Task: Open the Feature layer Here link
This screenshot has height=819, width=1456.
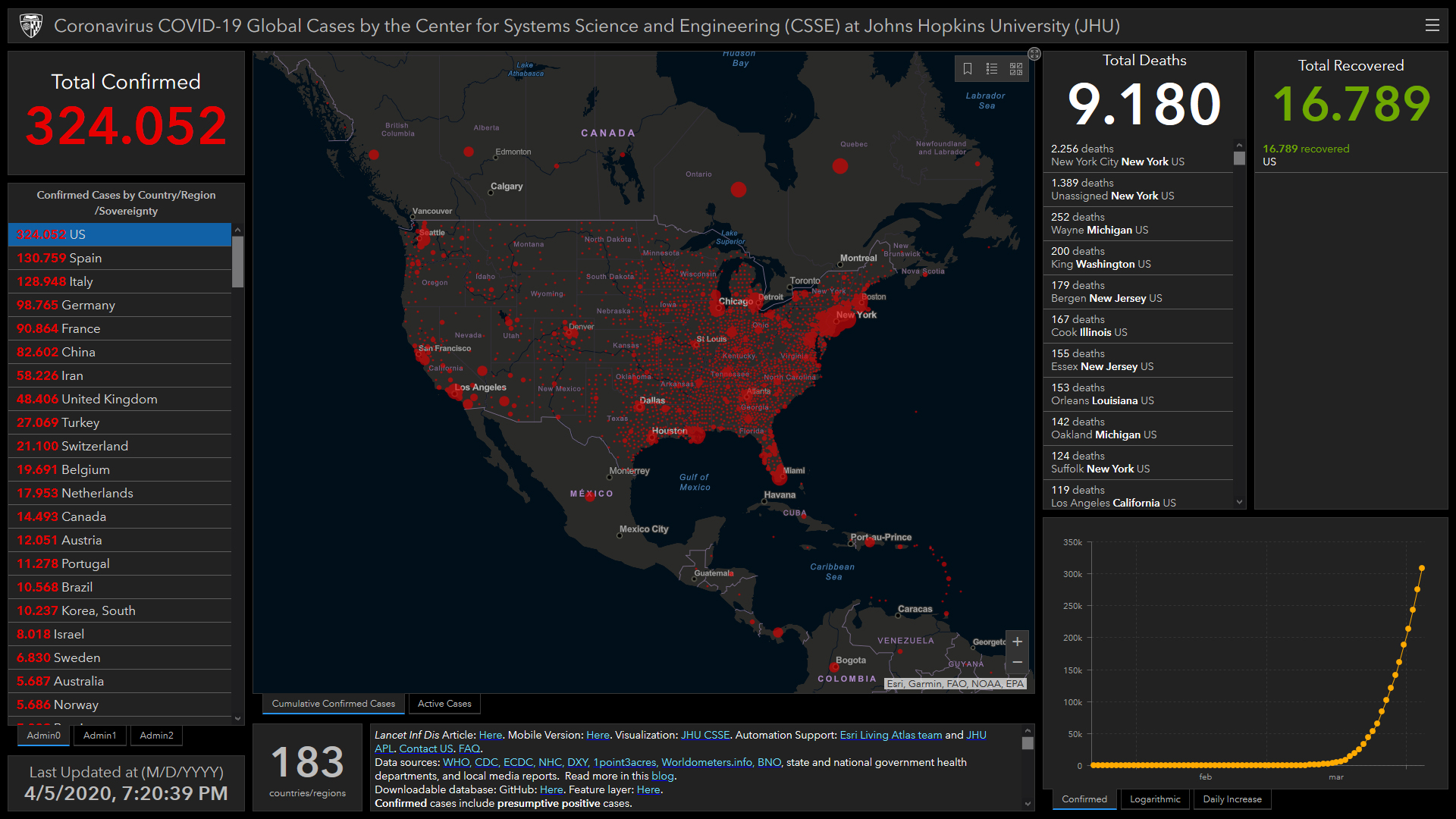Action: pos(648,789)
